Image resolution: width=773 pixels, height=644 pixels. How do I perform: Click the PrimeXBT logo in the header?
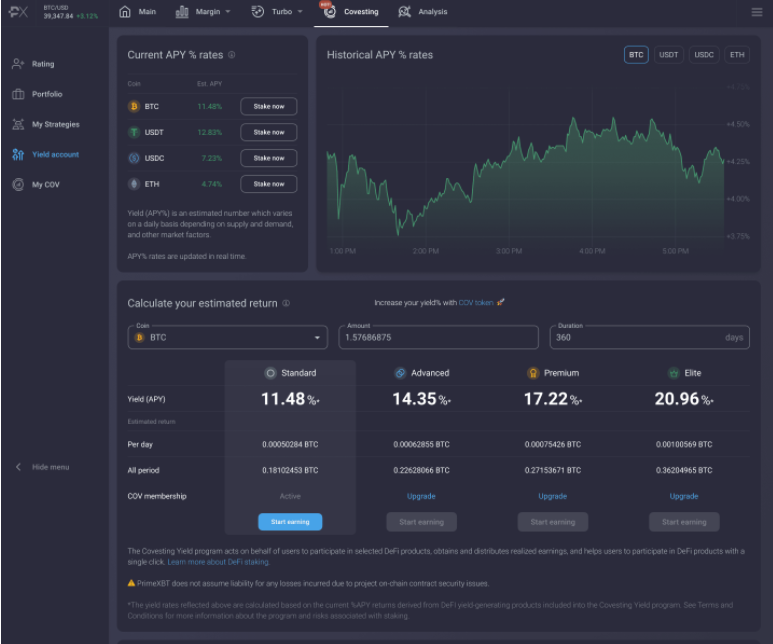(x=18, y=12)
